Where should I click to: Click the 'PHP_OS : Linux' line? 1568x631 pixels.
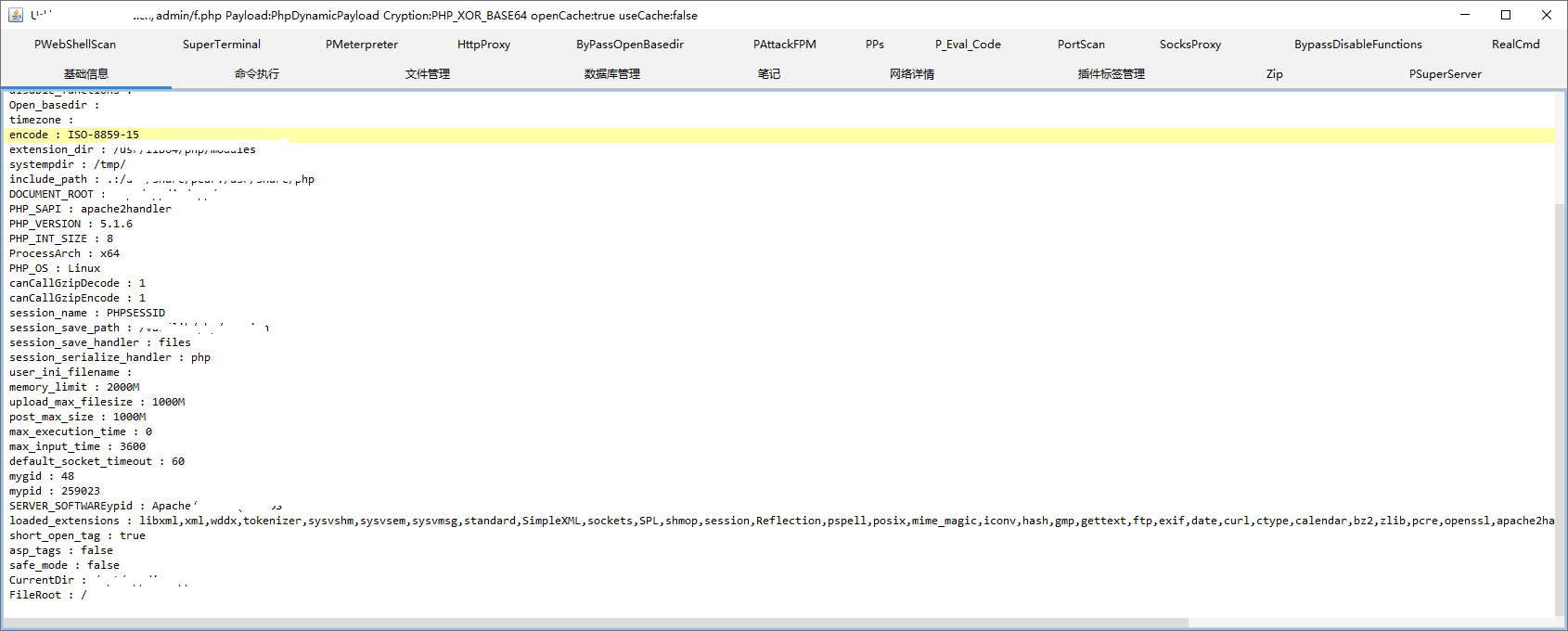point(55,268)
